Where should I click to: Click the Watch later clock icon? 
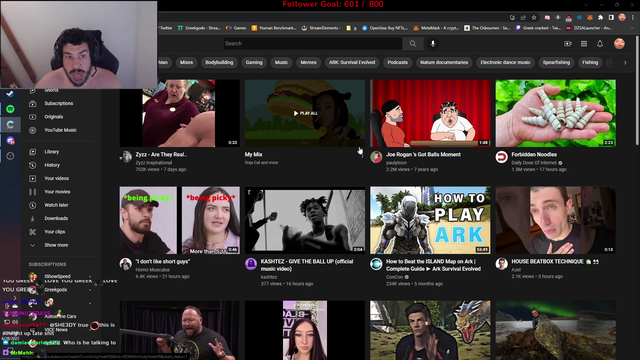[x=33, y=205]
